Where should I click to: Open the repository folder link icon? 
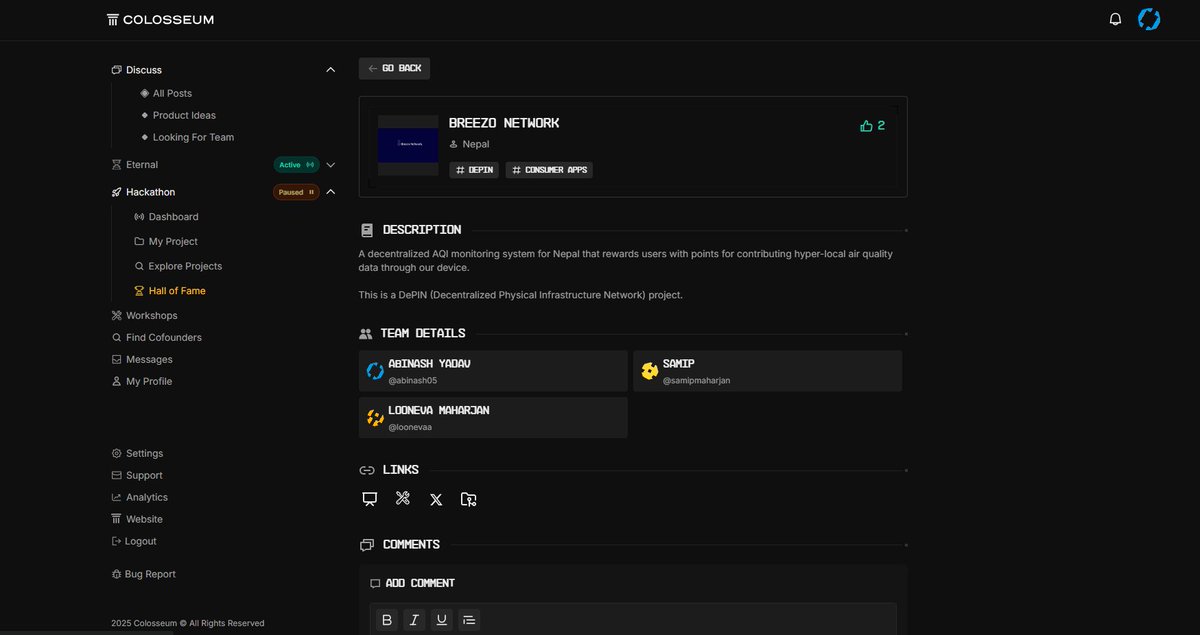coord(469,499)
